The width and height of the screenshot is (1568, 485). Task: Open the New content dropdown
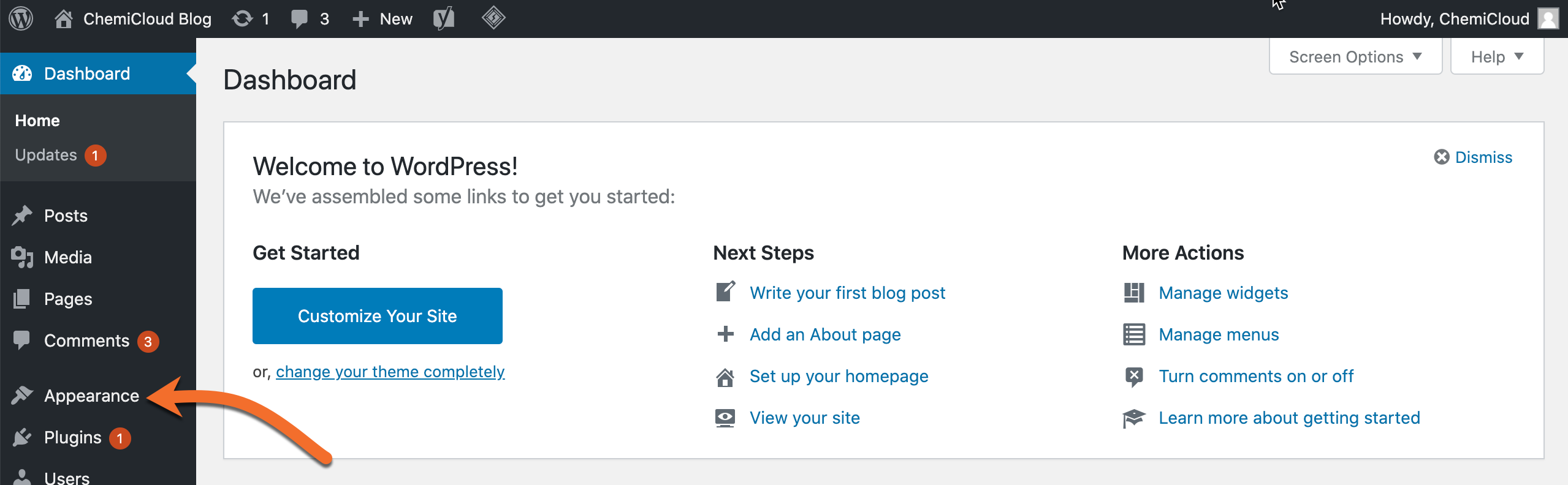tap(383, 18)
